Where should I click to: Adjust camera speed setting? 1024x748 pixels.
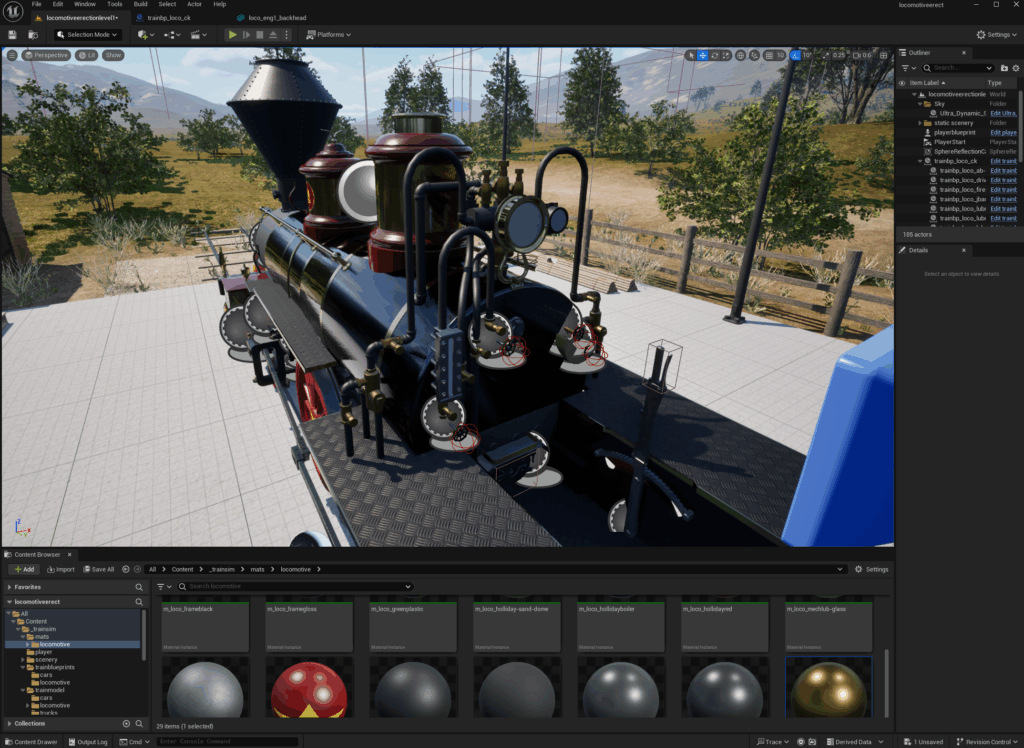pyautogui.click(x=863, y=56)
